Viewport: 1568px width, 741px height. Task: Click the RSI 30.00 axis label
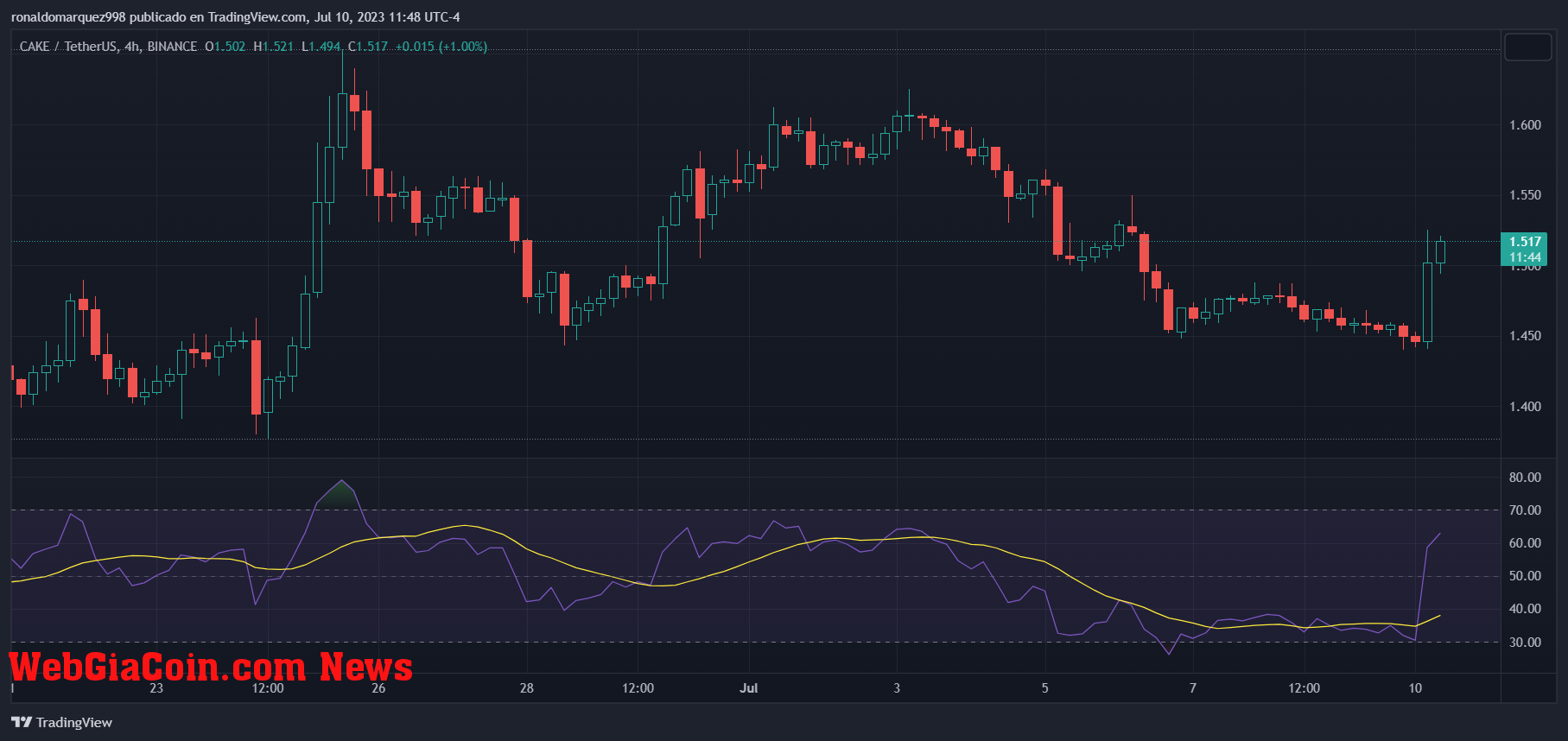[x=1525, y=643]
